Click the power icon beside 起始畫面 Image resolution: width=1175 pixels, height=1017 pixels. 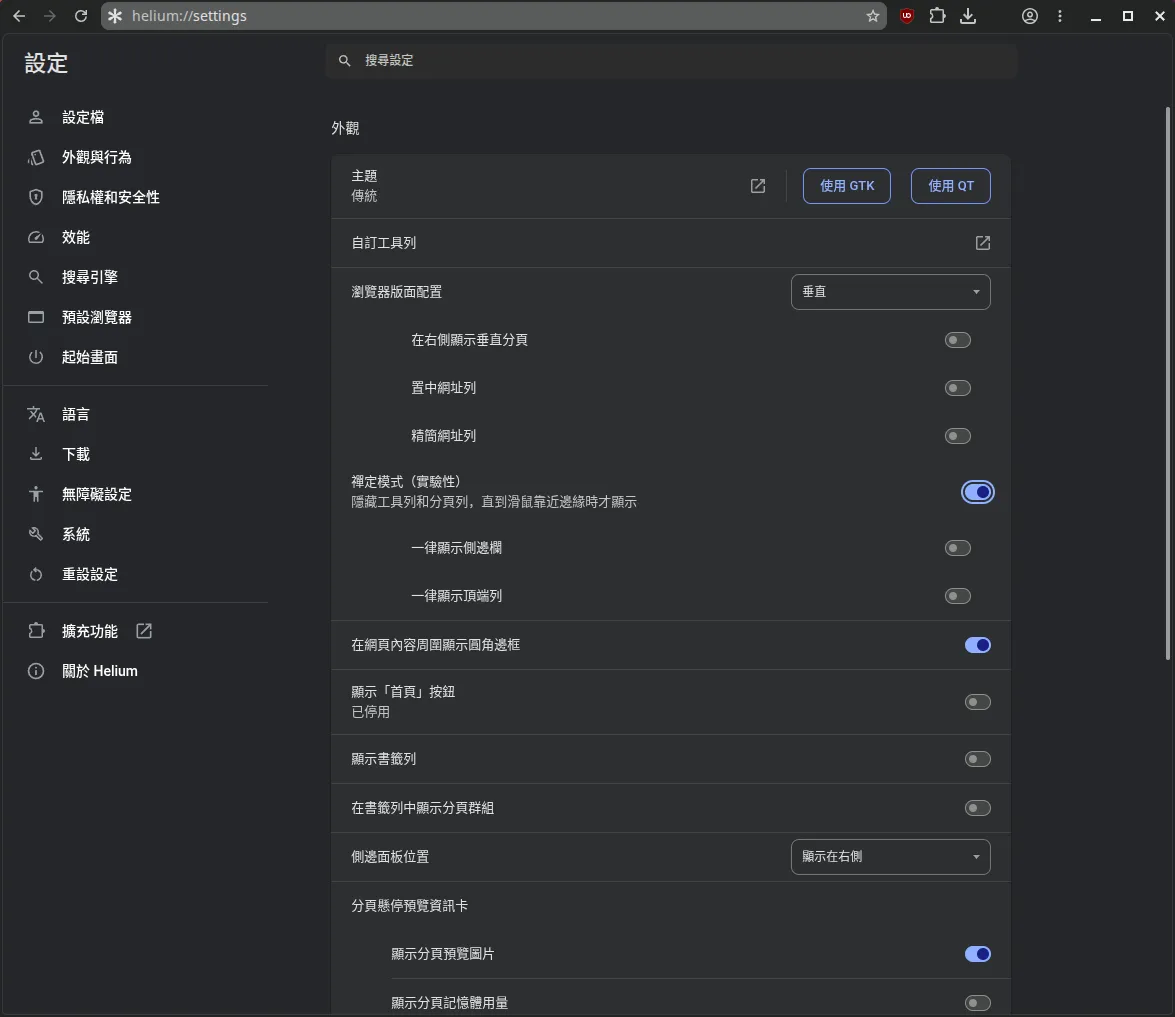(x=36, y=357)
